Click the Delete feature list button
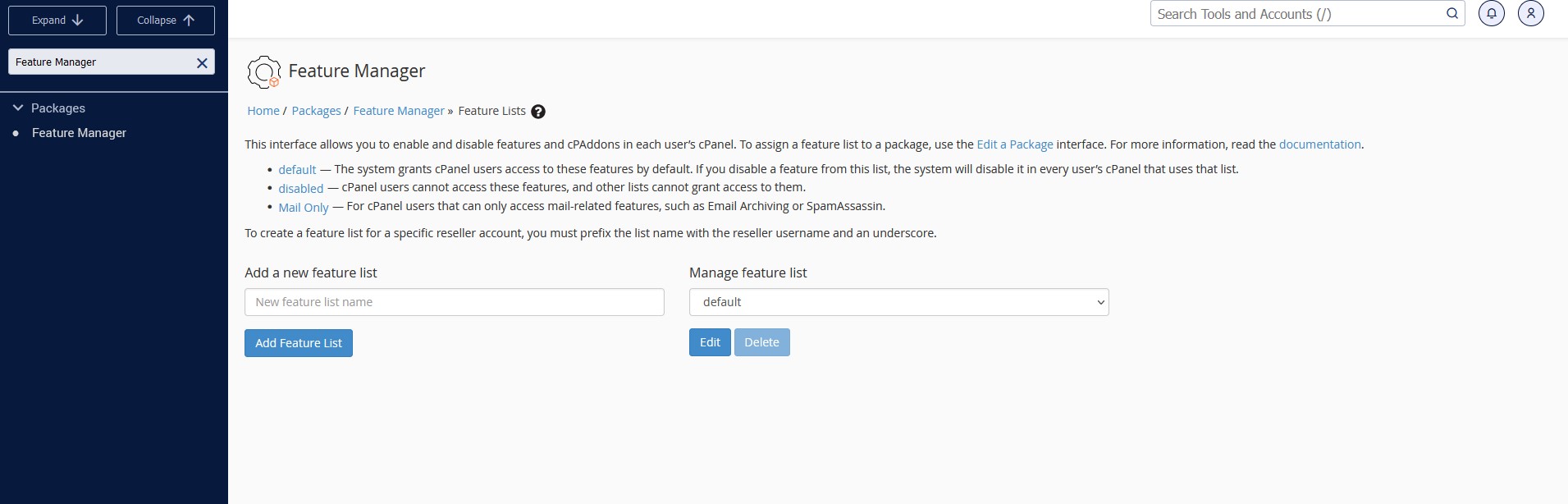 (x=761, y=342)
